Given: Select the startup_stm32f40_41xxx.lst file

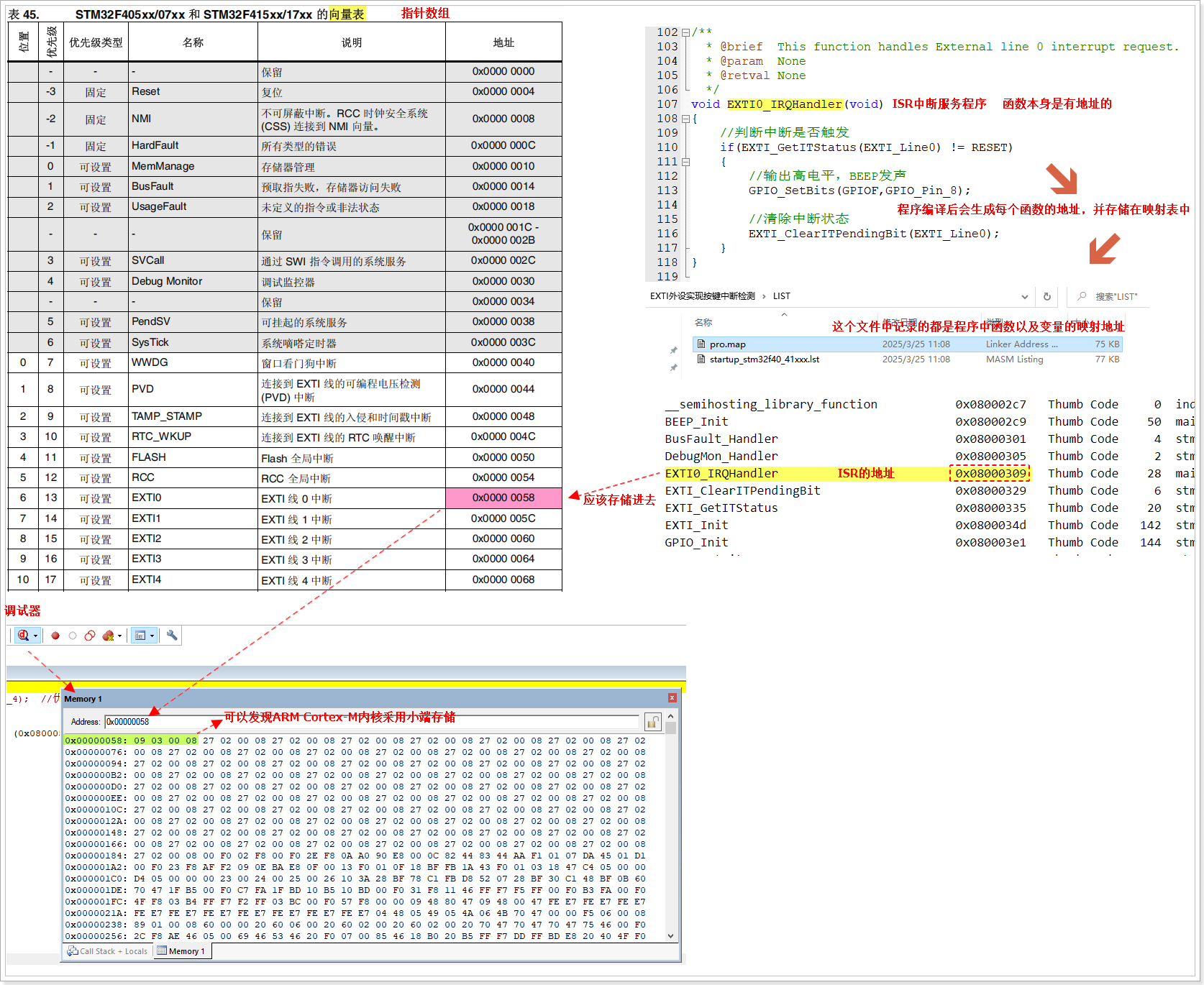Looking at the screenshot, I should click(x=907, y=359).
